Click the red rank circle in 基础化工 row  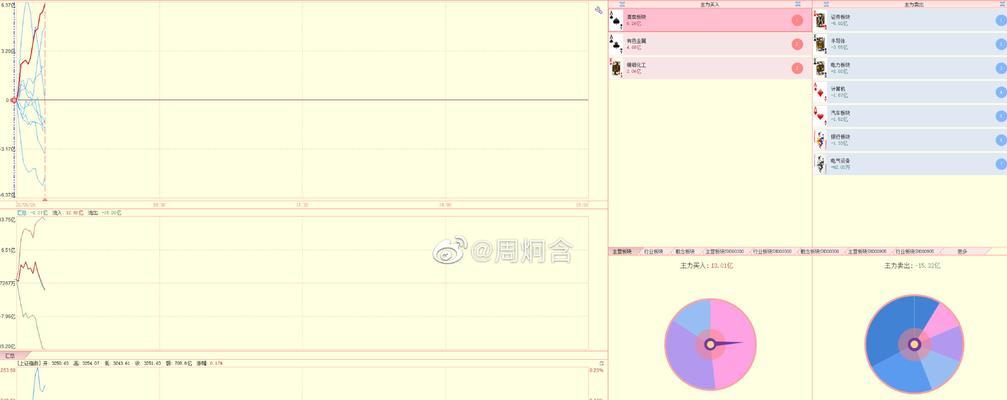[798, 68]
